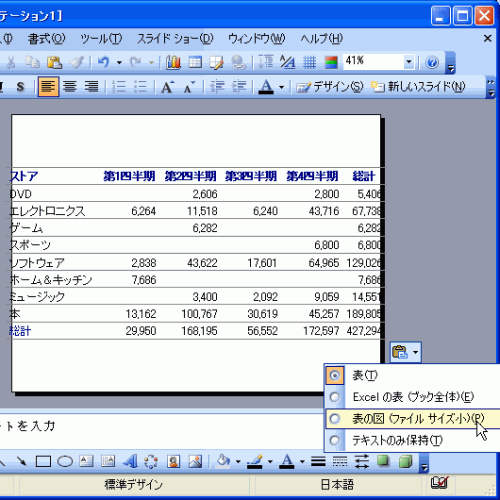The image size is (500, 500).
Task: Expand the Paste Options smart tag arrow
Action: coord(415,352)
